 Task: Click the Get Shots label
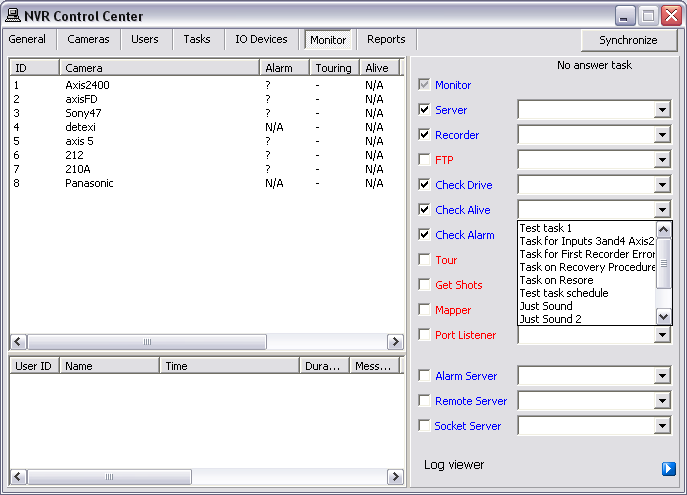(x=458, y=285)
